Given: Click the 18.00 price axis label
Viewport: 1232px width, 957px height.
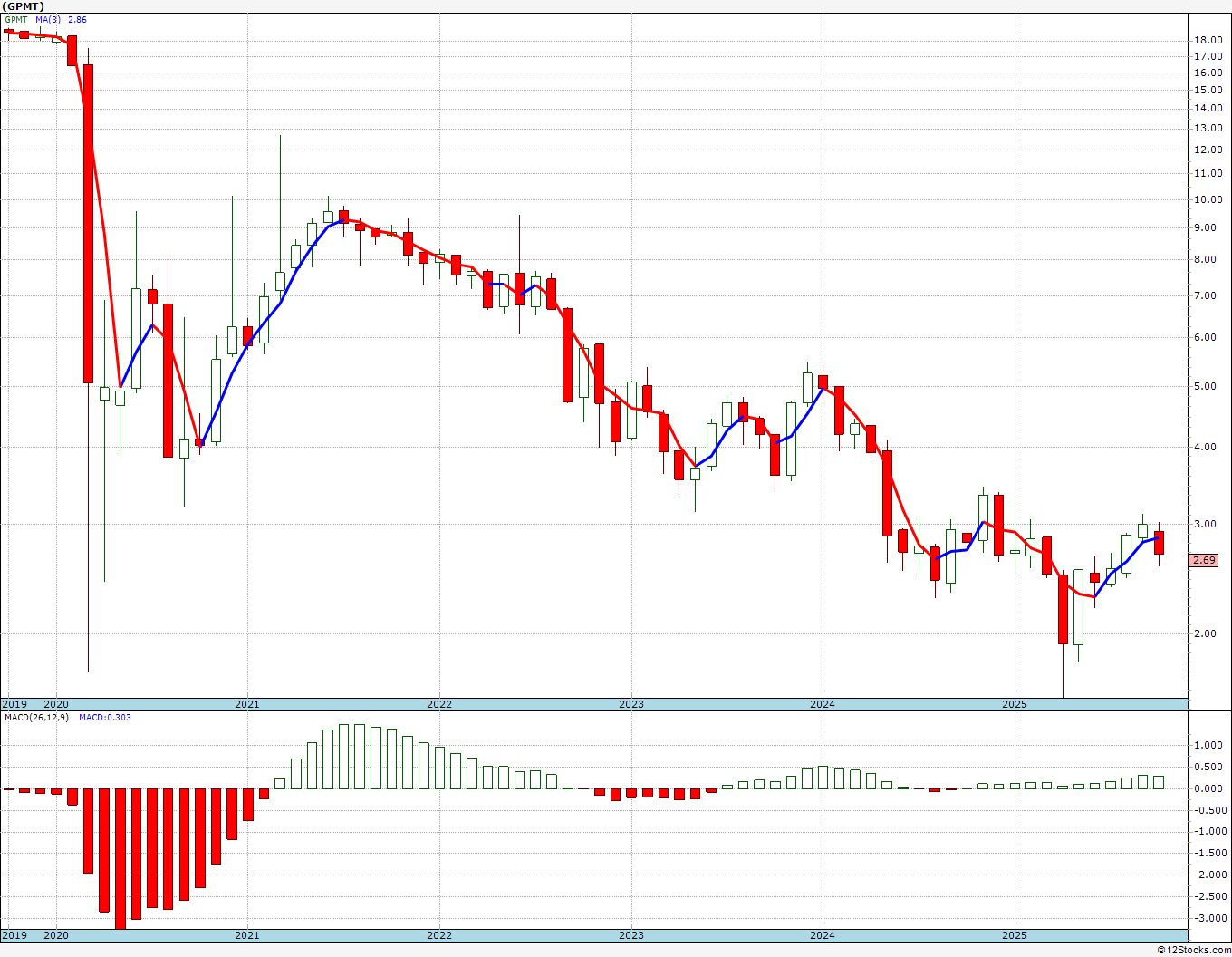Looking at the screenshot, I should (1208, 40).
